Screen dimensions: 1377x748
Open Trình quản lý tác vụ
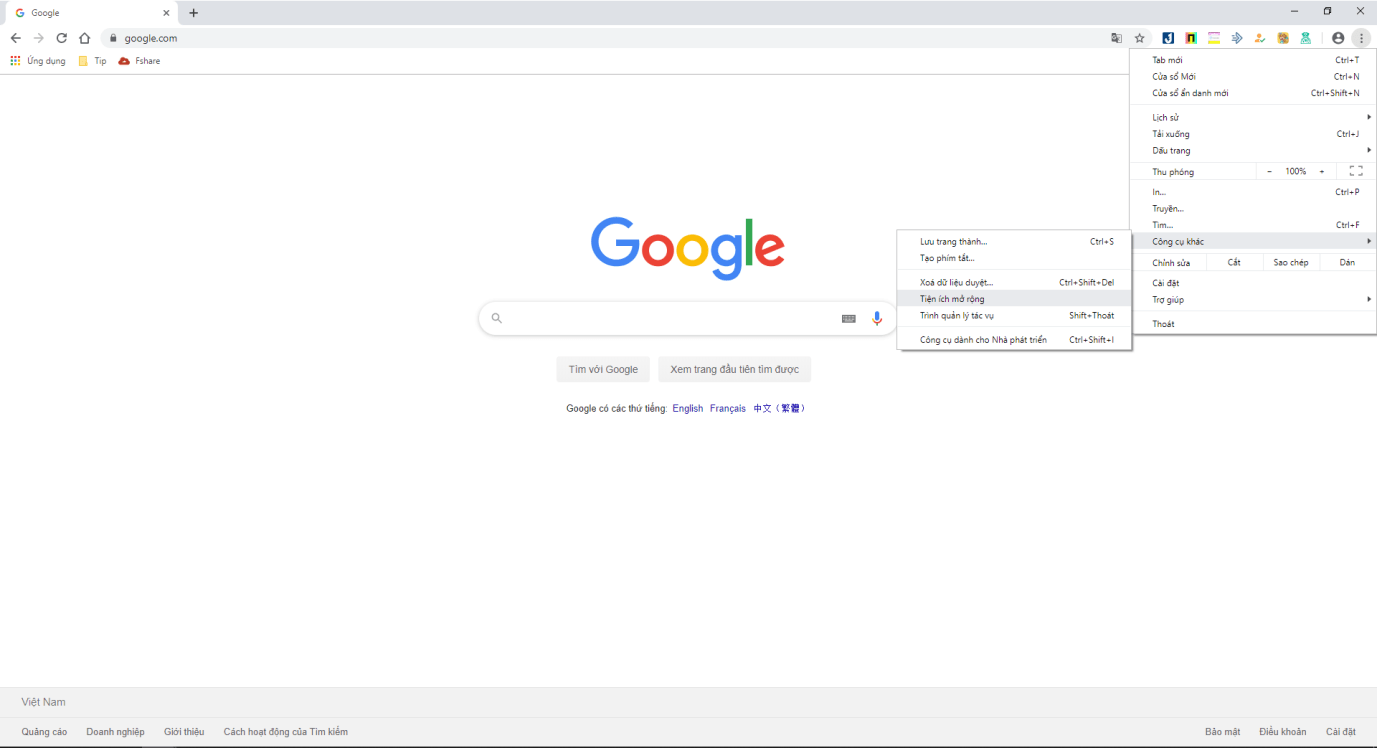pos(1015,316)
